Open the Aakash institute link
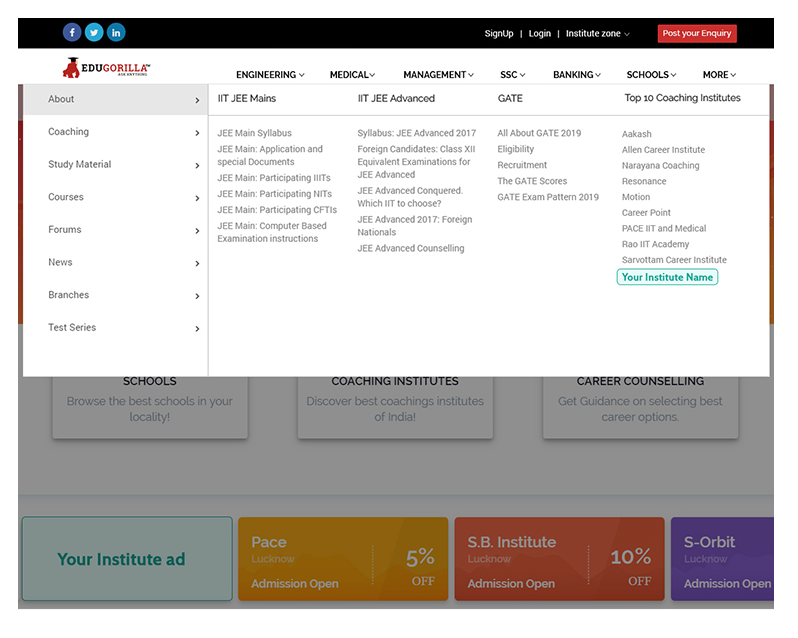Viewport: 798px width, 638px height. 637,134
